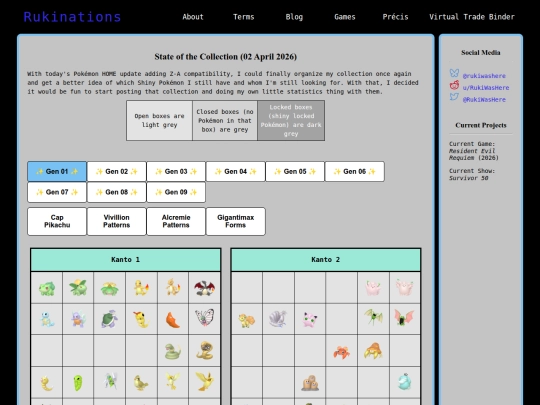This screenshot has width=540, height=405.
Task: Click the shiny Weedle sprite
Action: (46, 383)
